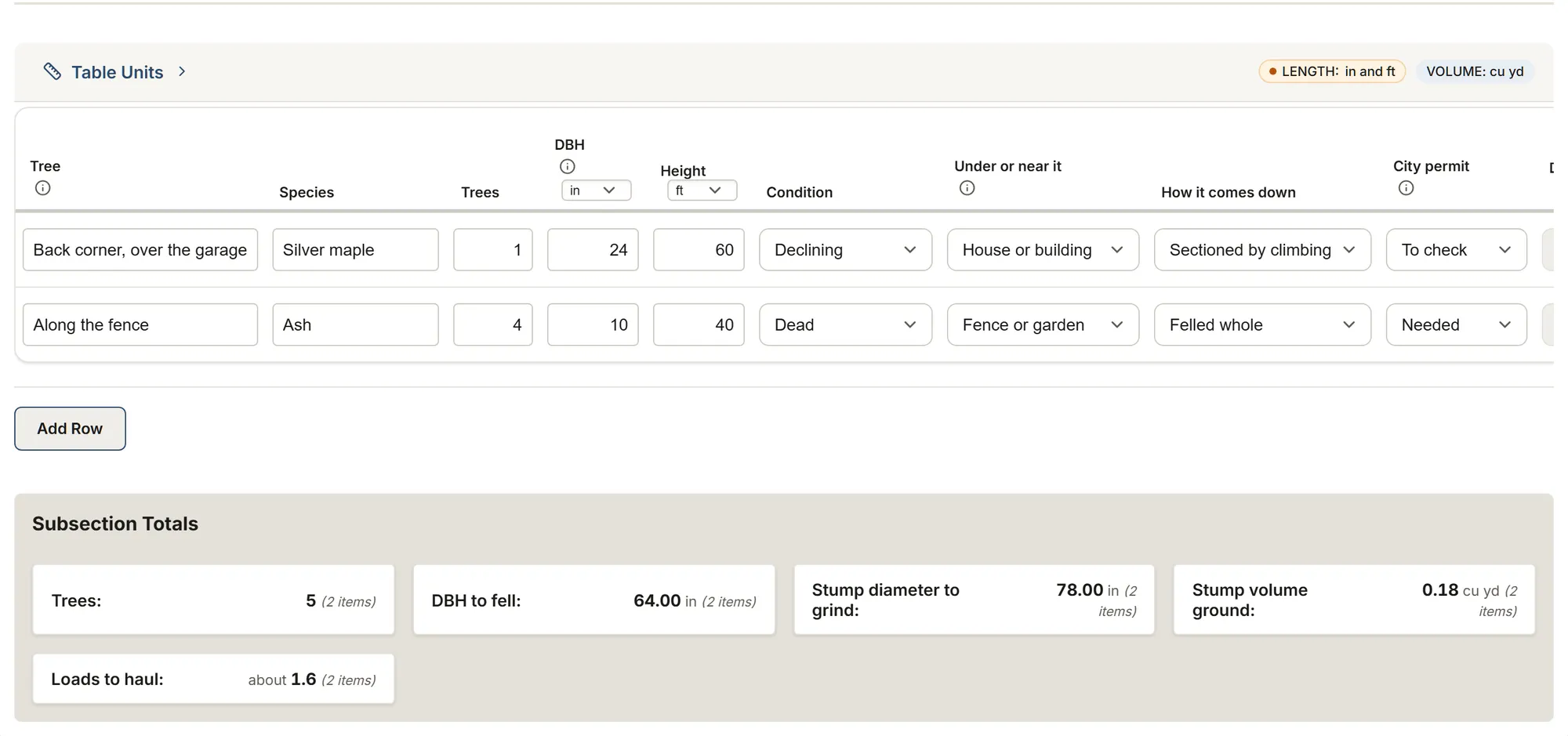Select the VOLUME: cu yd badge

pos(1475,71)
